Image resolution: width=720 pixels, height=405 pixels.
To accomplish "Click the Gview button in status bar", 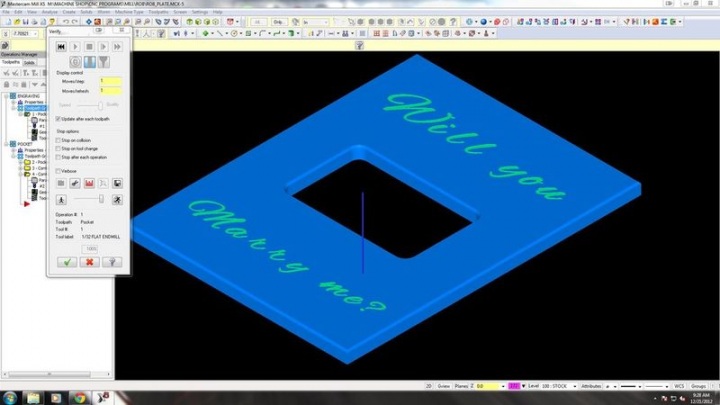I will [x=445, y=384].
